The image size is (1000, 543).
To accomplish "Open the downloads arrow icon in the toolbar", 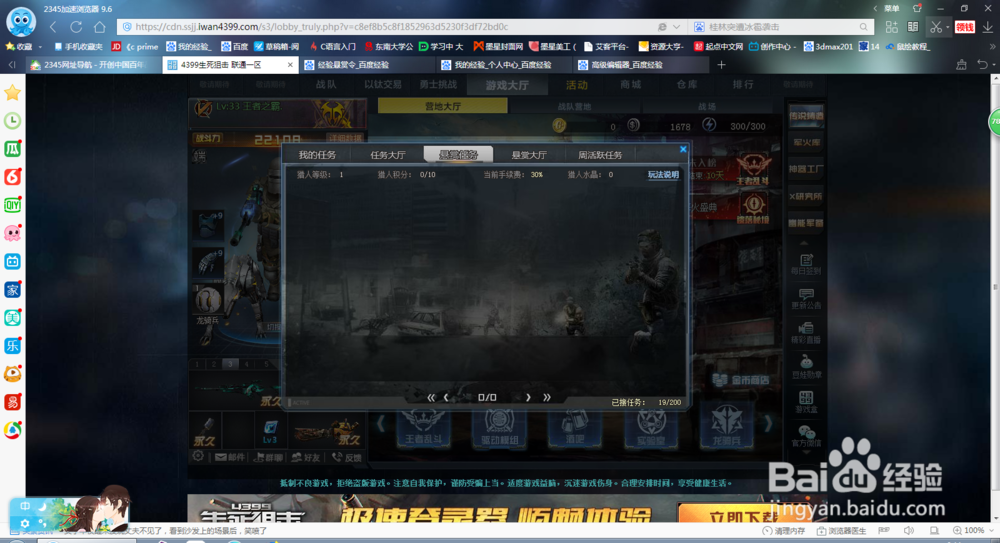I will [987, 27].
